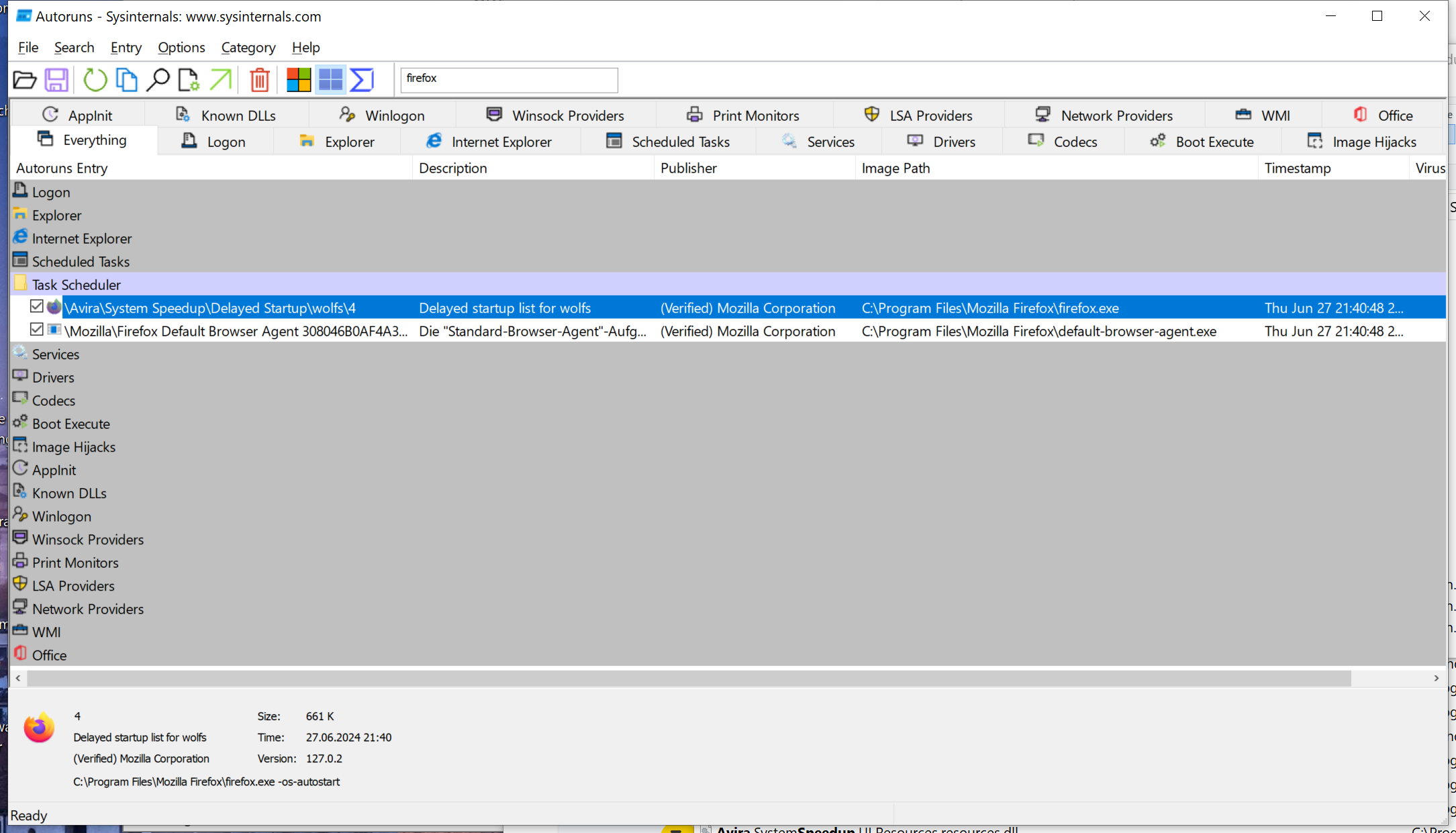Click the VirusTotal sigma toolbar icon
1456x833 pixels.
362,80
